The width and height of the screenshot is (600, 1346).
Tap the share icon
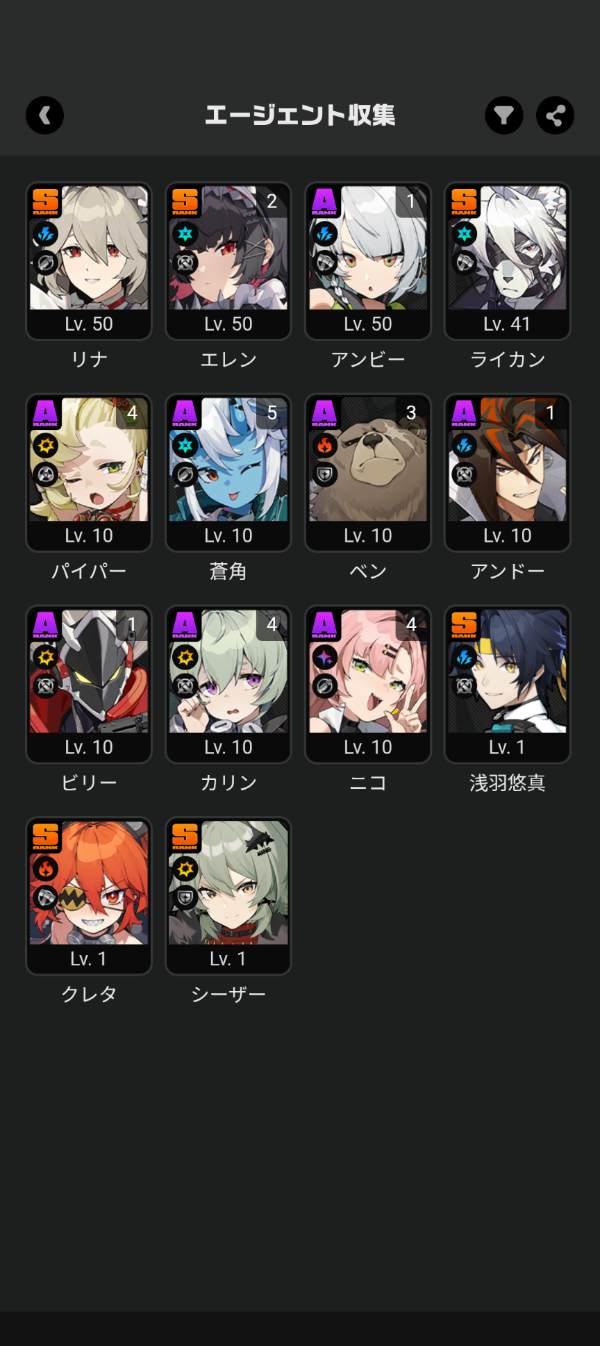tap(555, 115)
